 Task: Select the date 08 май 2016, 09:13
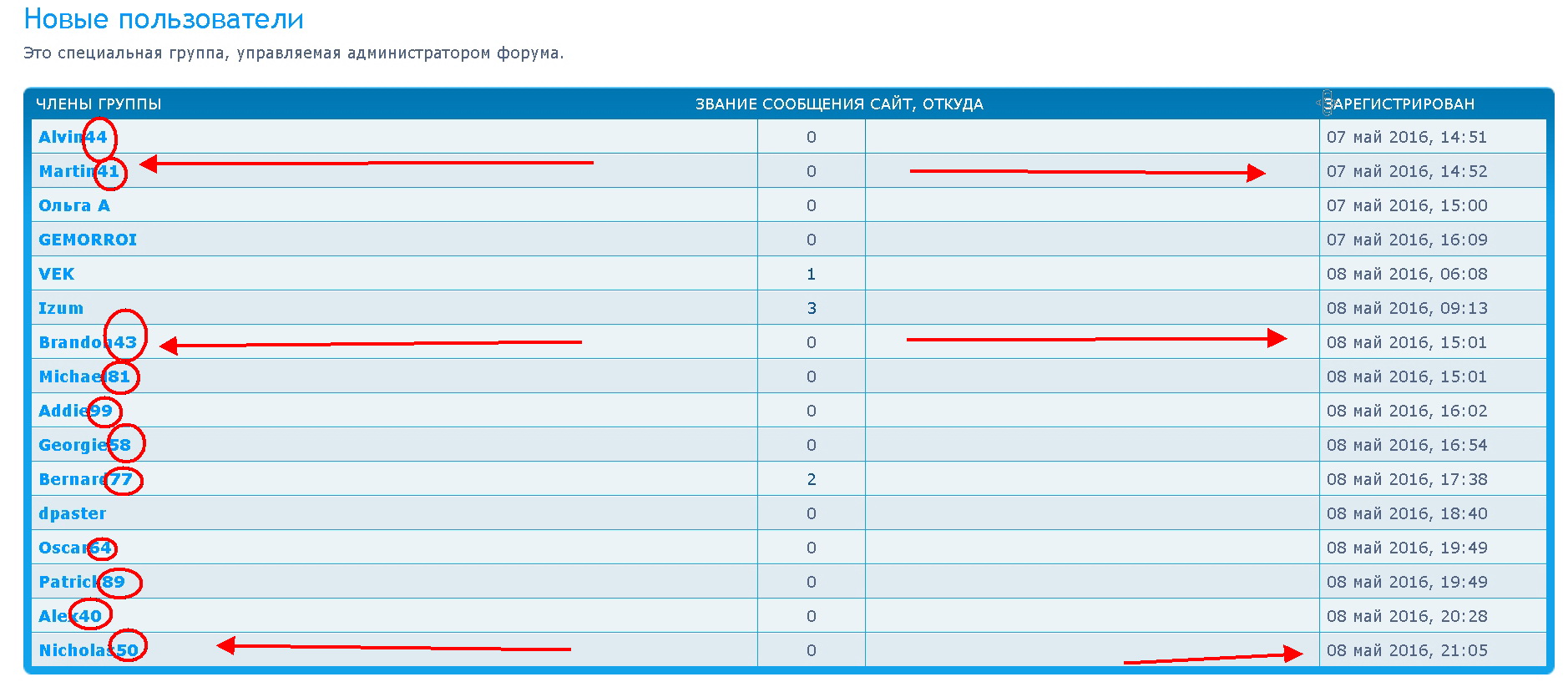point(1407,308)
